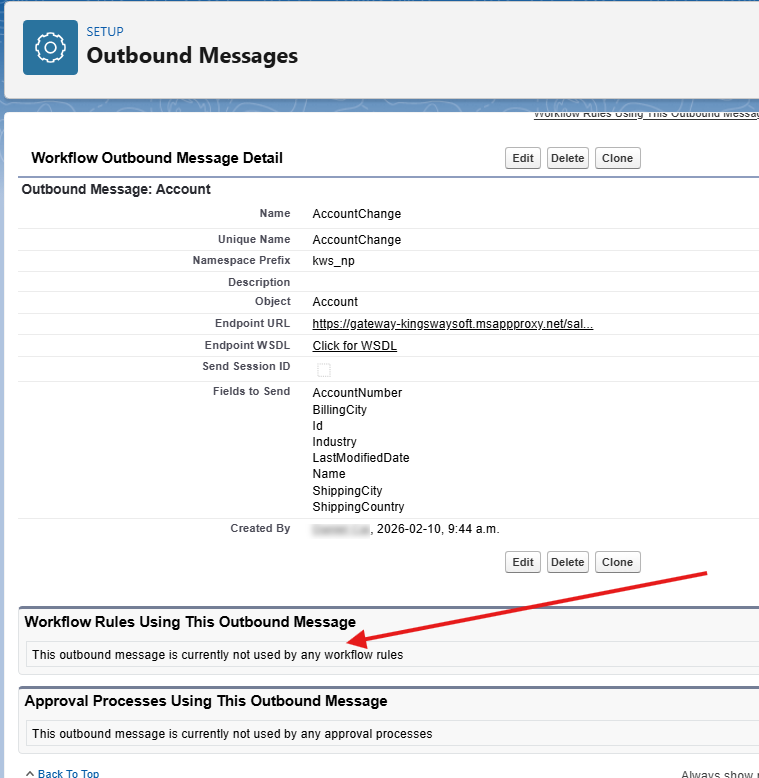
Task: Follow the Back To Top link
Action: click(x=68, y=773)
